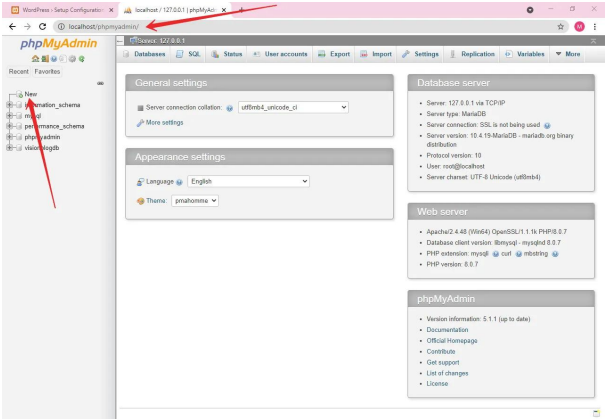607x419 pixels.
Task: Open Server connection collation dropdown
Action: pyautogui.click(x=293, y=107)
